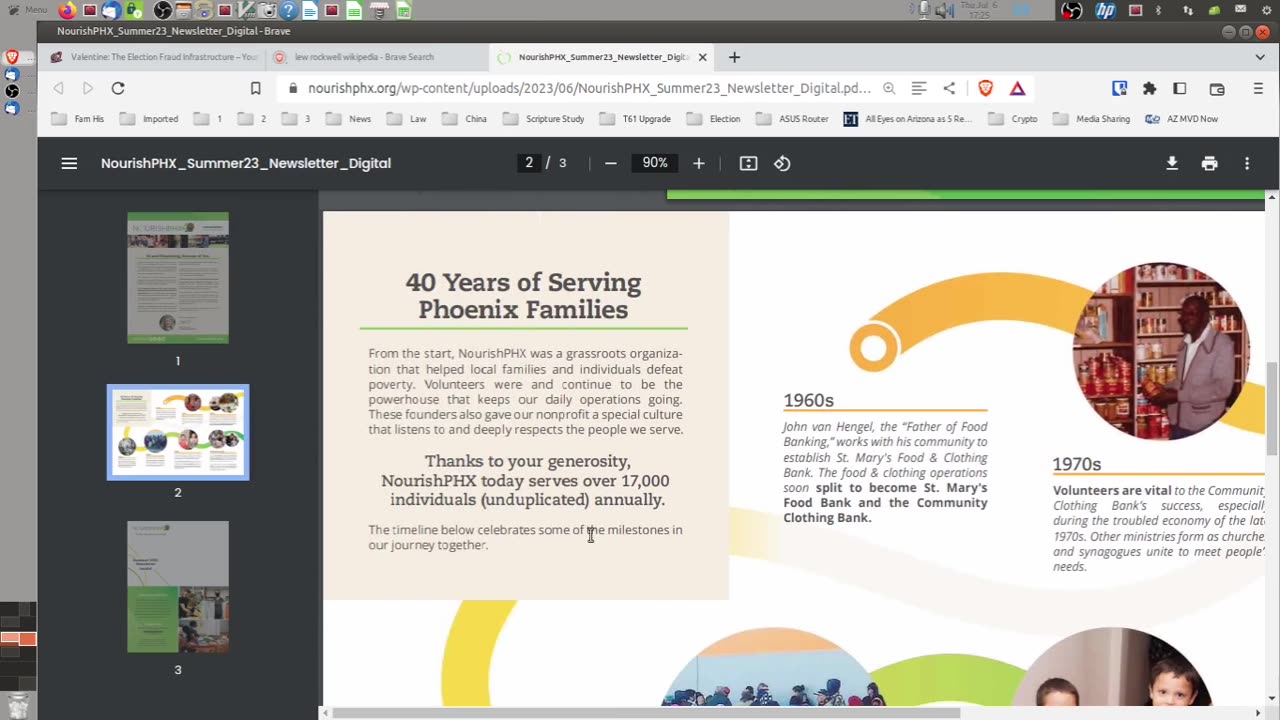Open PDF viewer more actions menu
1280x720 pixels.
click(1247, 163)
